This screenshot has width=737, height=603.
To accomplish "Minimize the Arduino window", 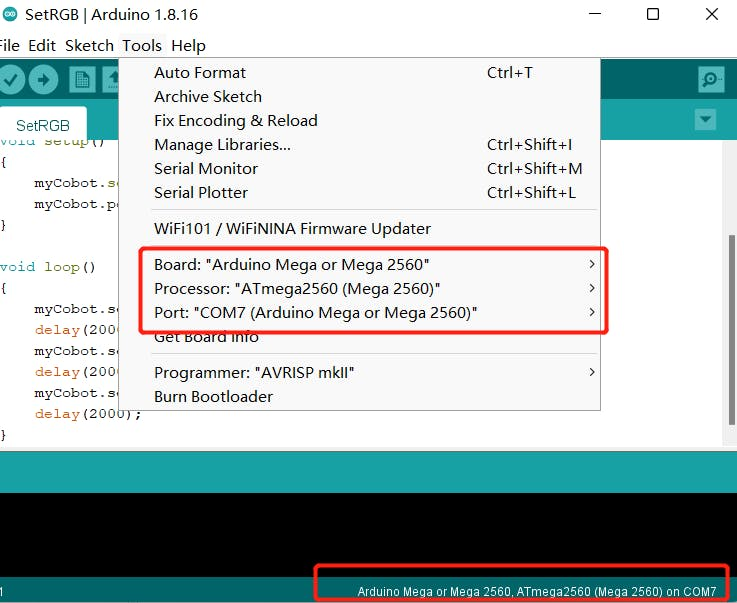I will (x=595, y=14).
